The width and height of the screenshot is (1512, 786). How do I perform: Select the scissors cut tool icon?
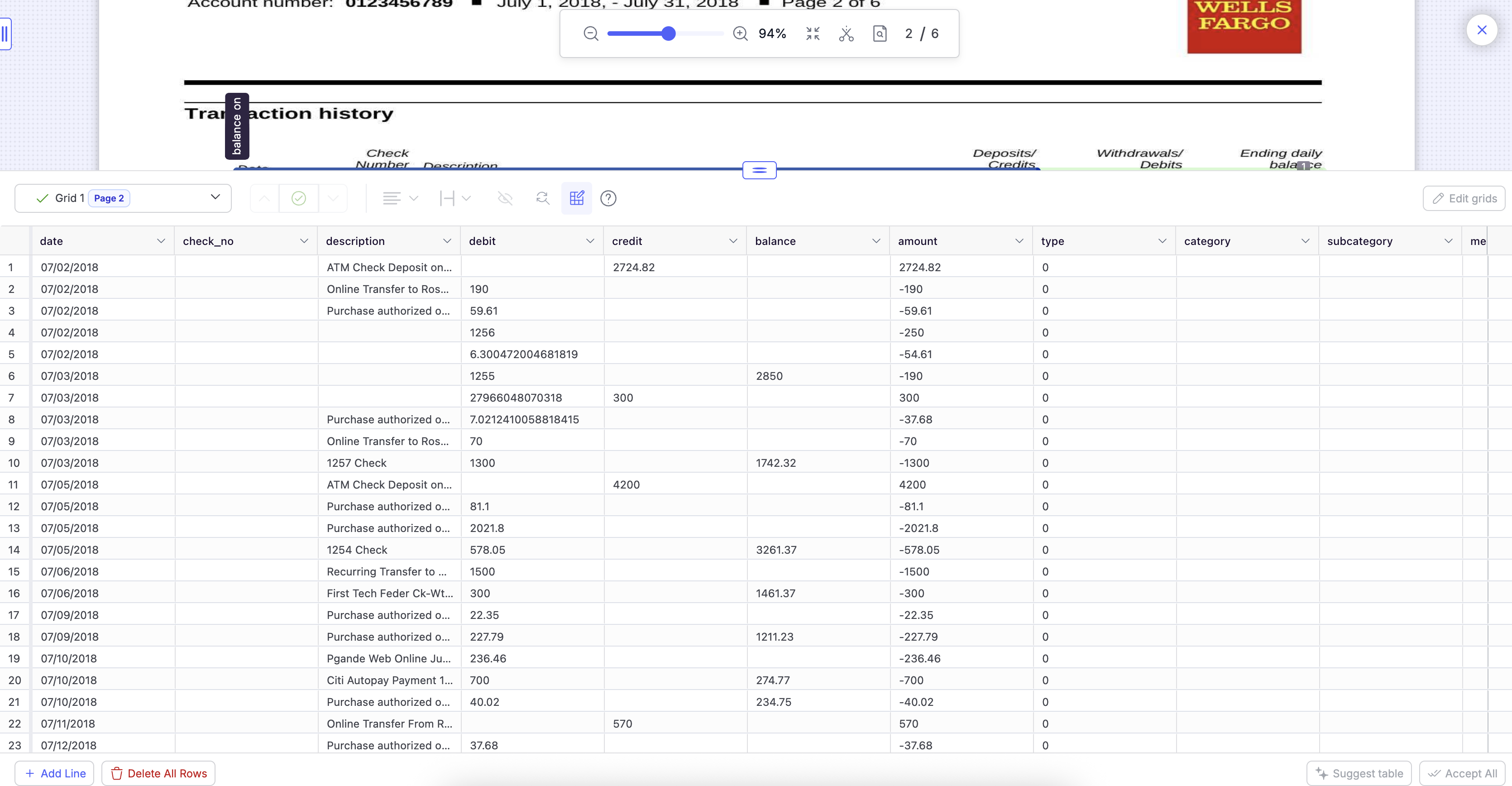[x=846, y=34]
